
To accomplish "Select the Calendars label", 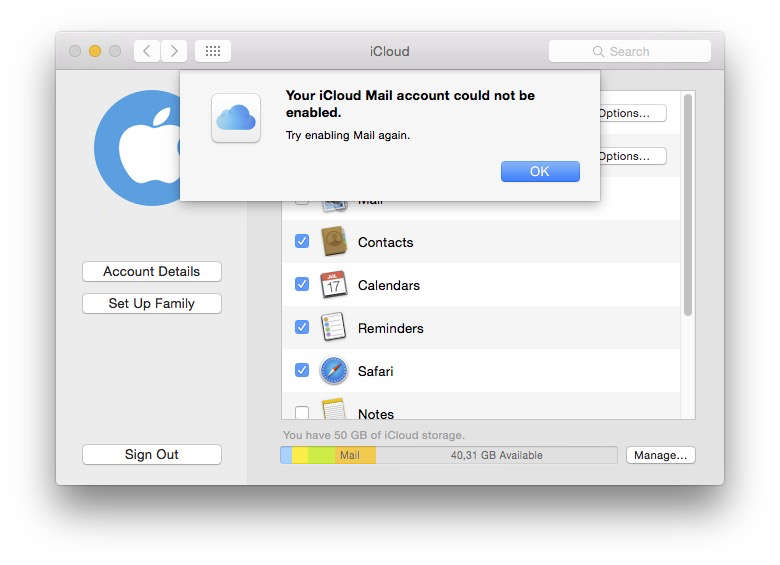I will (x=389, y=285).
